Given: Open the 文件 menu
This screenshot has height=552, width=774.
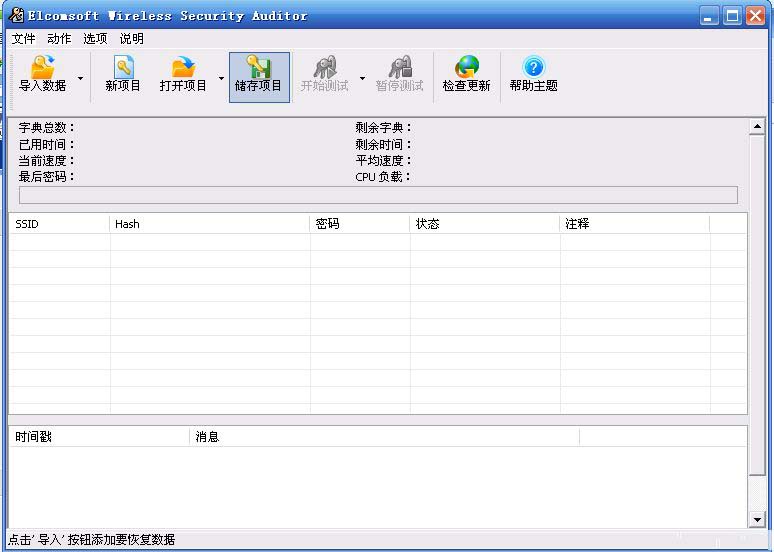Looking at the screenshot, I should click(x=23, y=39).
